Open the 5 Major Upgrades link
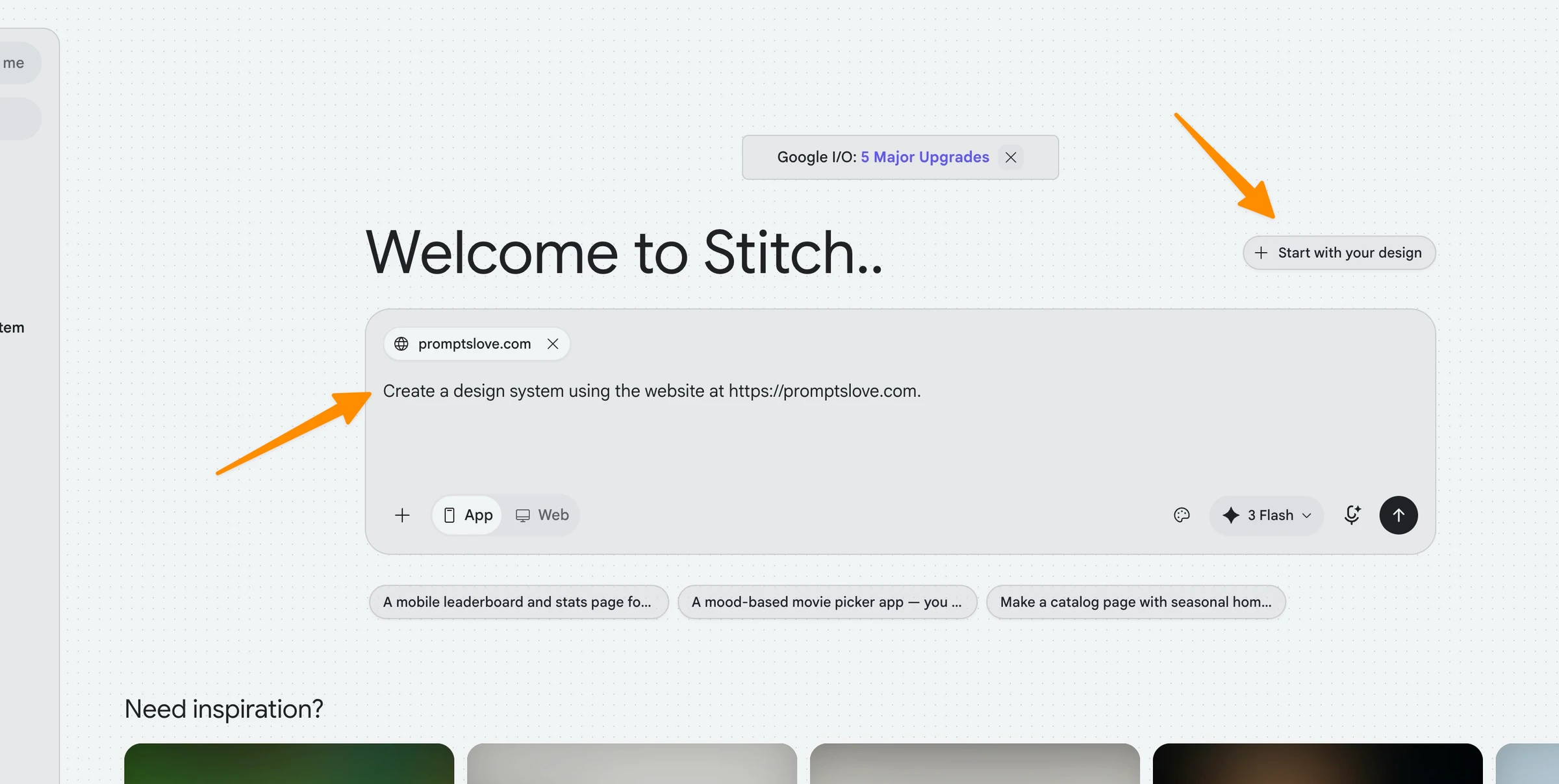 [924, 157]
